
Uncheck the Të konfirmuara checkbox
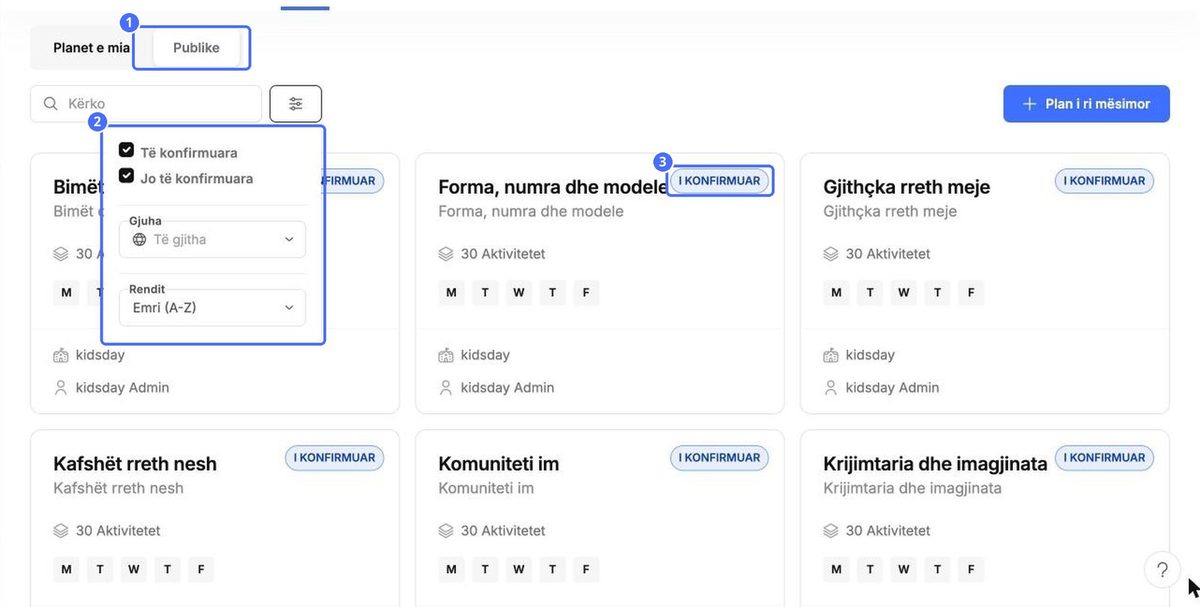pos(126,151)
